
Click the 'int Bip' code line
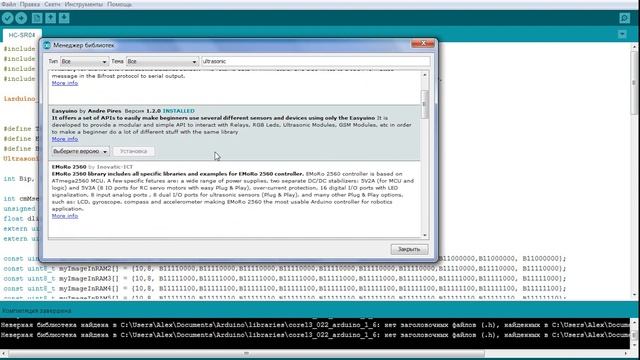click(19, 179)
